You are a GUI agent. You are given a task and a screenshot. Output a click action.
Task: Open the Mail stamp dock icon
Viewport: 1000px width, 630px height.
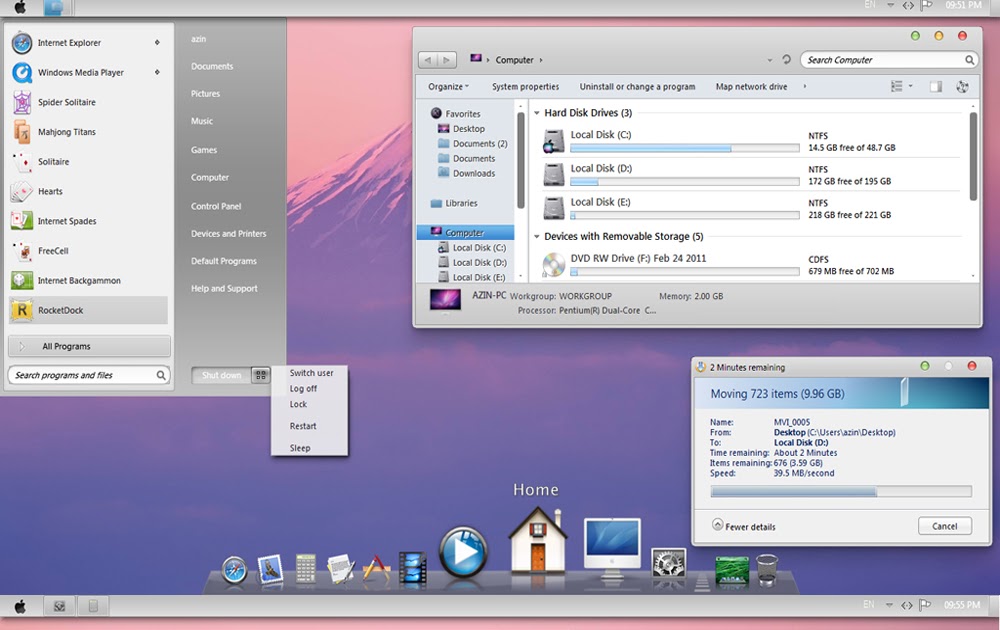tap(270, 569)
